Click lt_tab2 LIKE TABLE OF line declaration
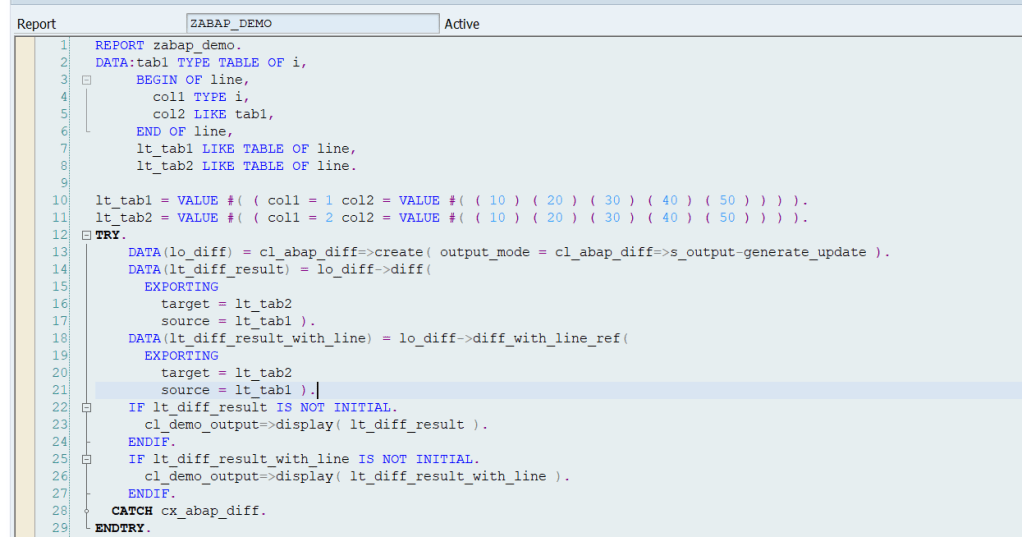 pos(246,166)
